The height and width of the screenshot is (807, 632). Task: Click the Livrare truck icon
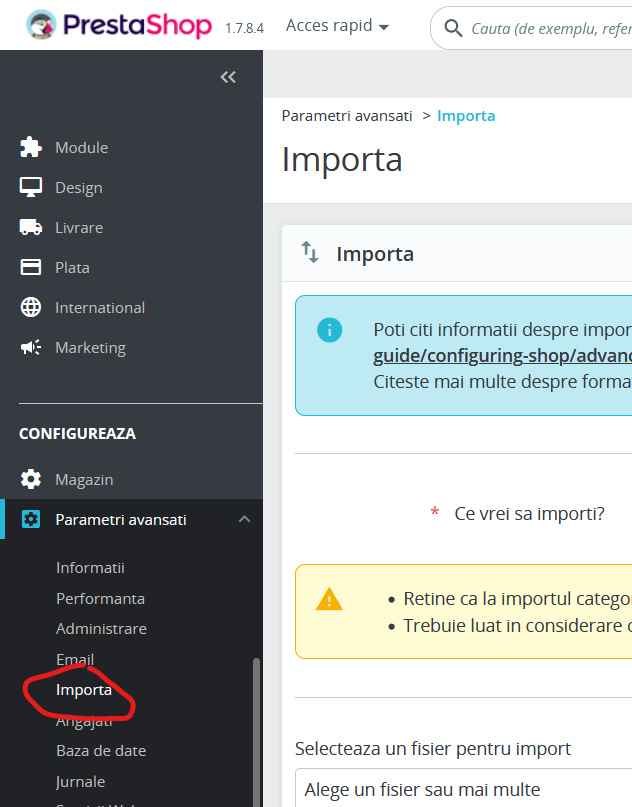click(x=31, y=227)
